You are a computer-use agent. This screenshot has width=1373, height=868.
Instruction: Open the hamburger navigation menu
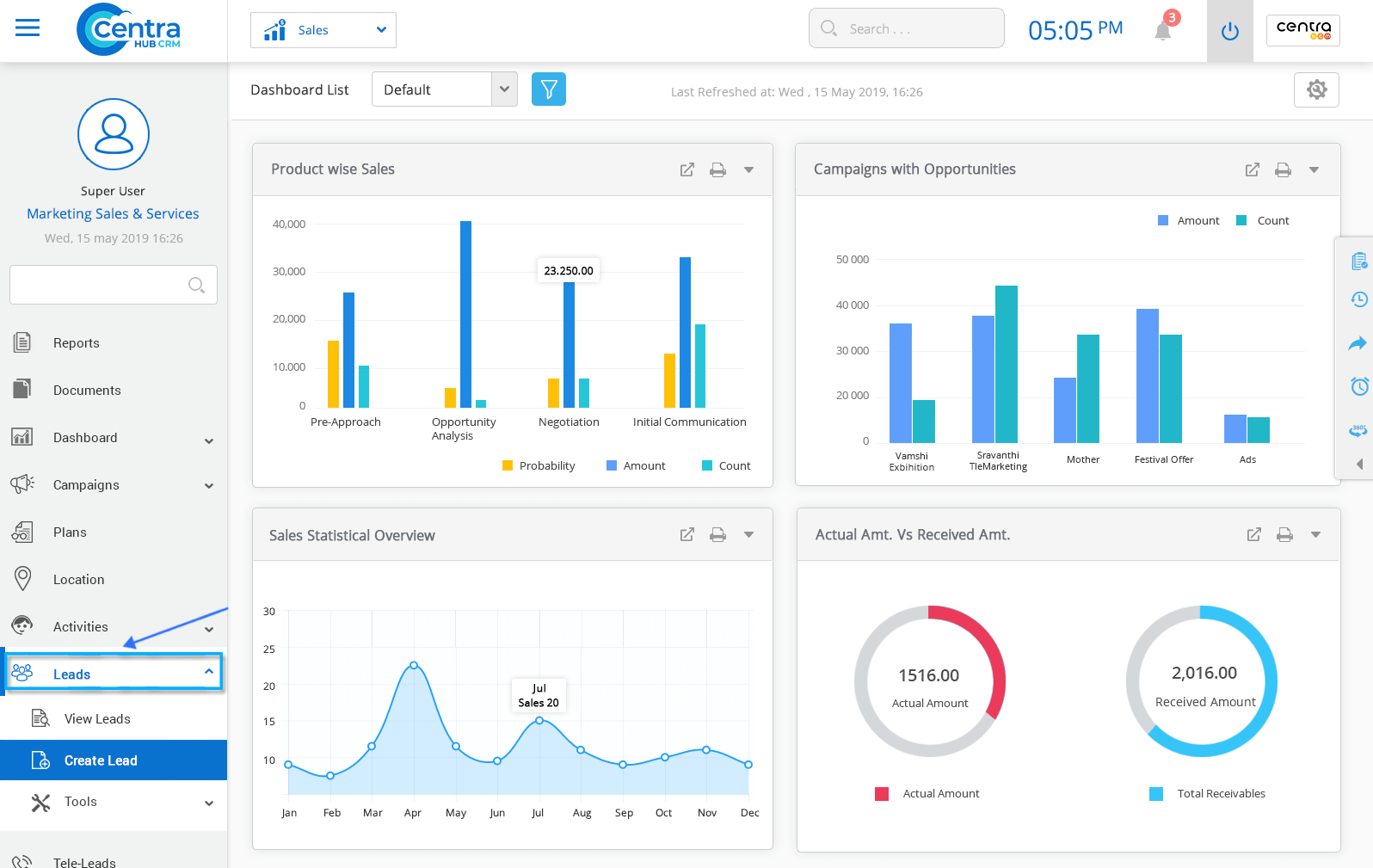28,28
